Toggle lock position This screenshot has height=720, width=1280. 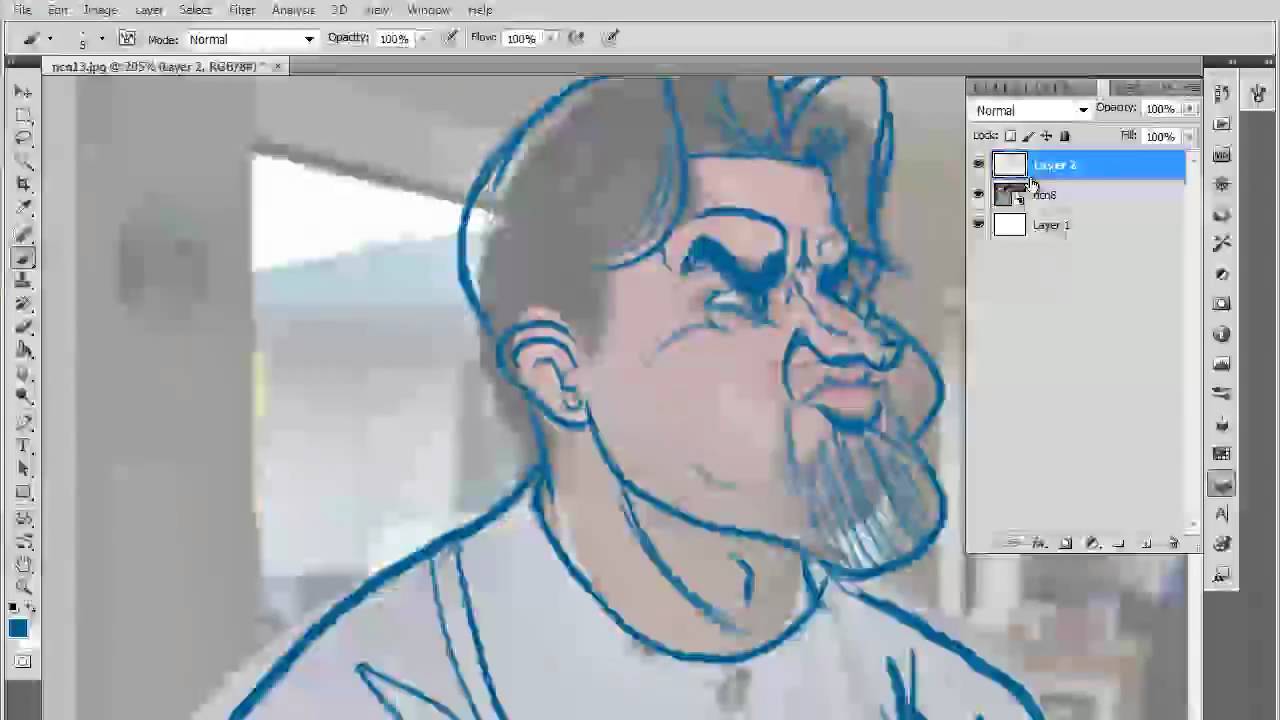[x=1046, y=136]
